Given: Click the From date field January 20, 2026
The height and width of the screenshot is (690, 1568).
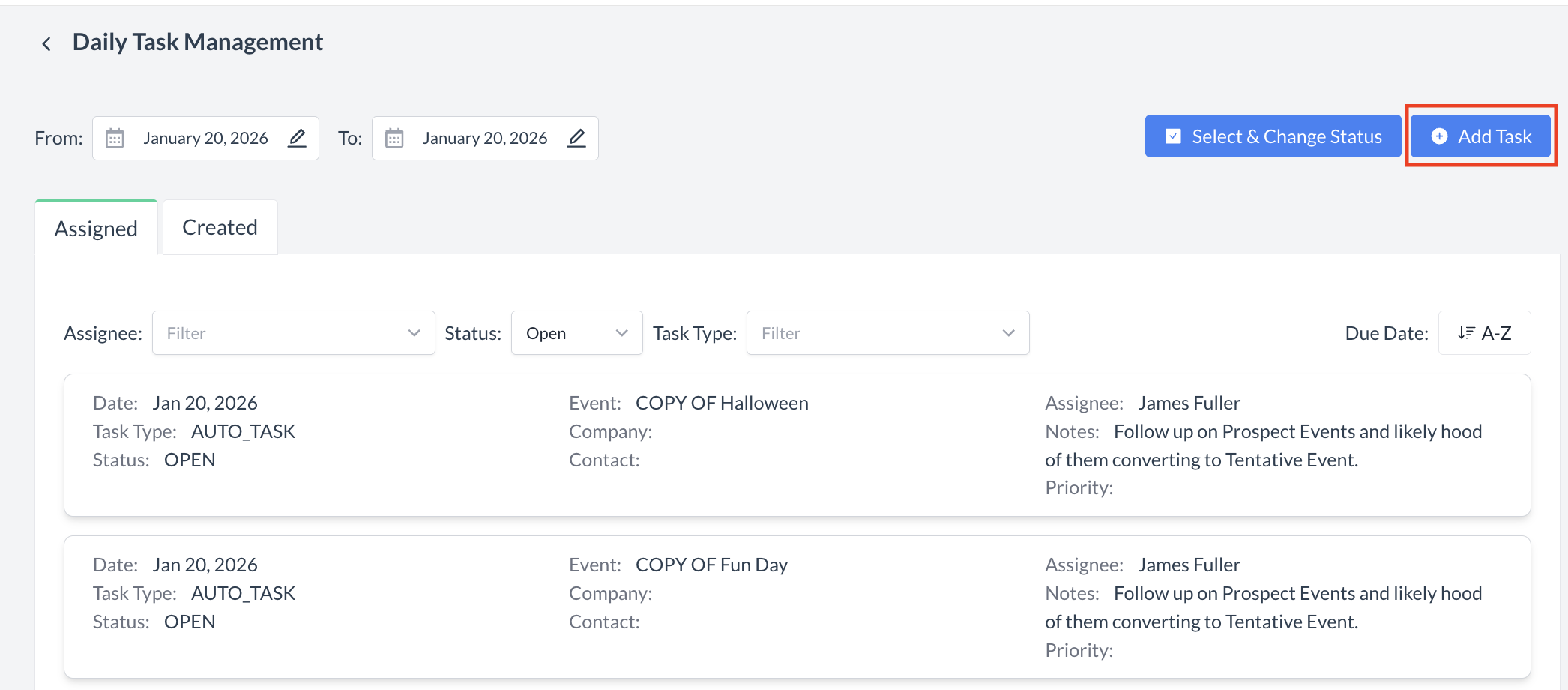Looking at the screenshot, I should 205,139.
